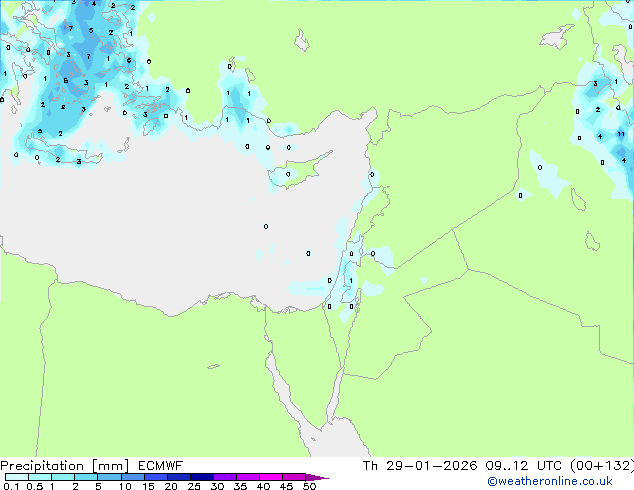This screenshot has width=634, height=490.
Task: Pick the 15–20 mm legend color swatch
Action: (155, 477)
